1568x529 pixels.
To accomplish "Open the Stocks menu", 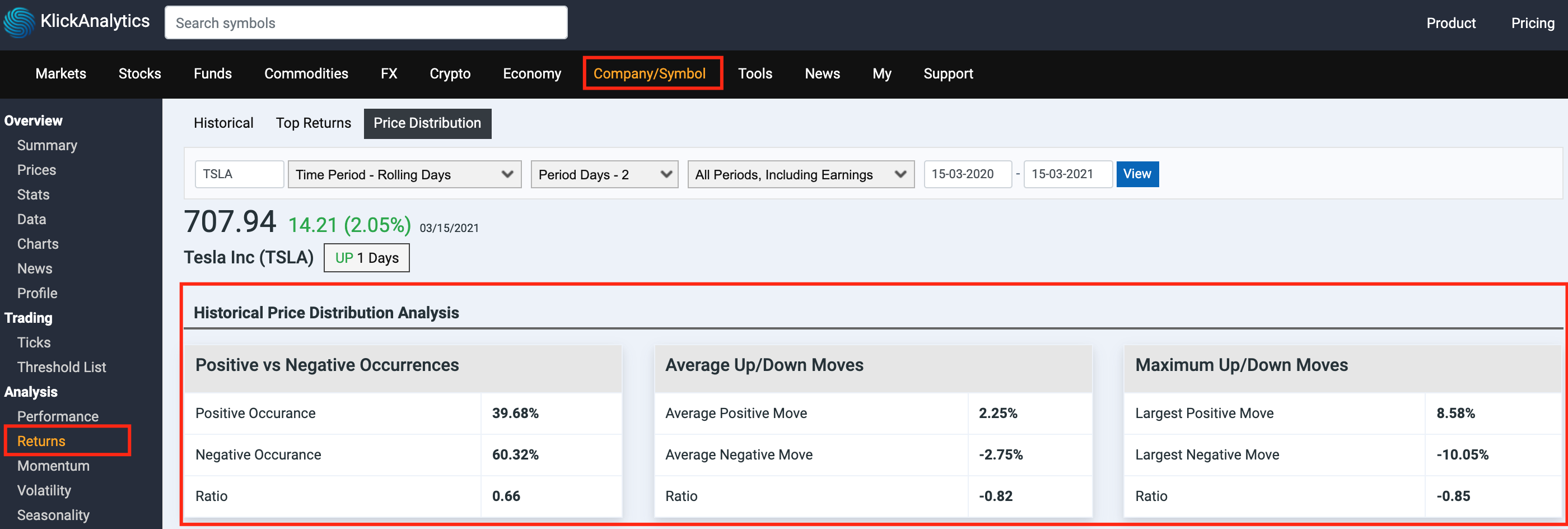I will pos(139,74).
